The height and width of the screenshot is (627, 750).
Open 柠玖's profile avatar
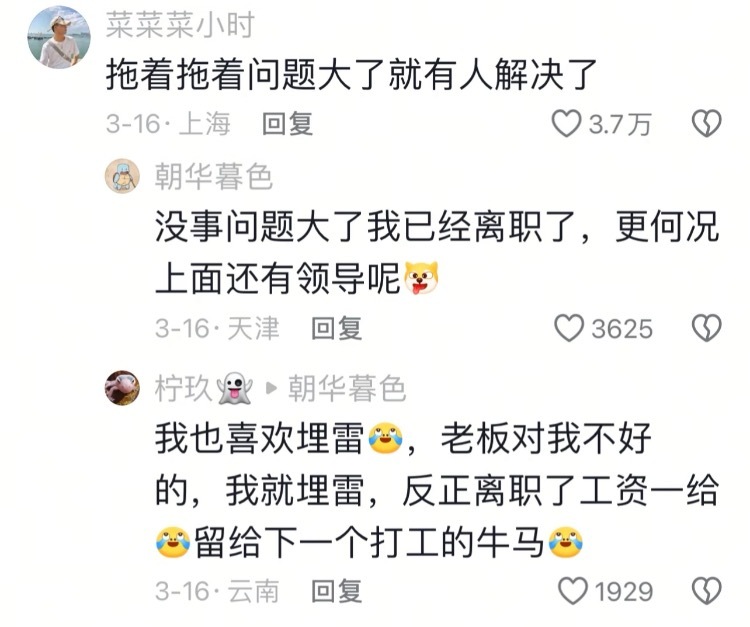(122, 388)
